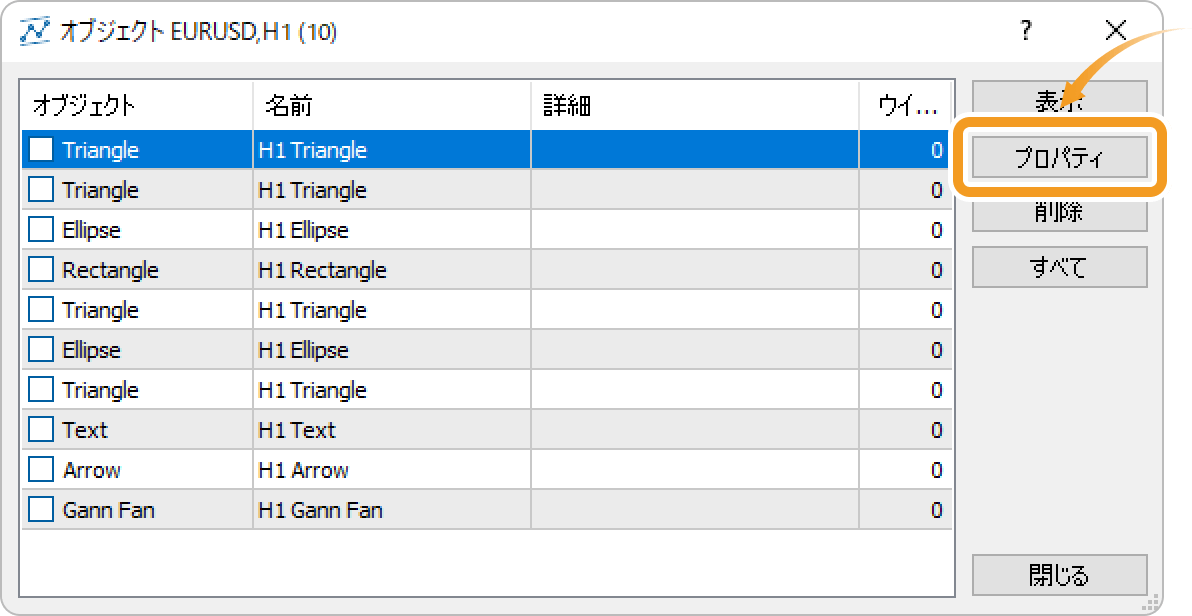This screenshot has width=1192, height=616.
Task: Click the 詳細 column header
Action: click(695, 105)
